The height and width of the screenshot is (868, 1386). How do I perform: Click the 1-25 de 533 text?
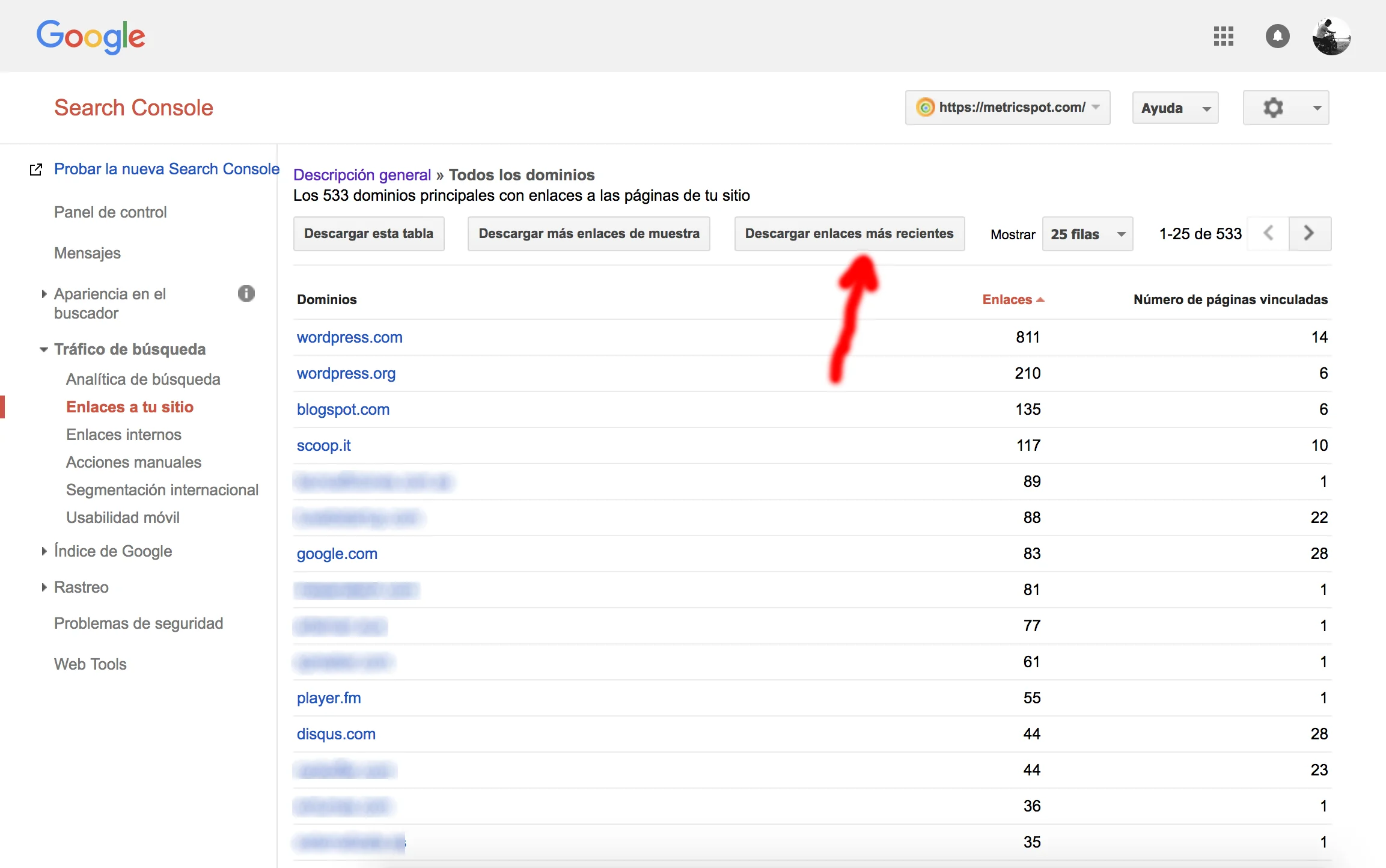1200,234
